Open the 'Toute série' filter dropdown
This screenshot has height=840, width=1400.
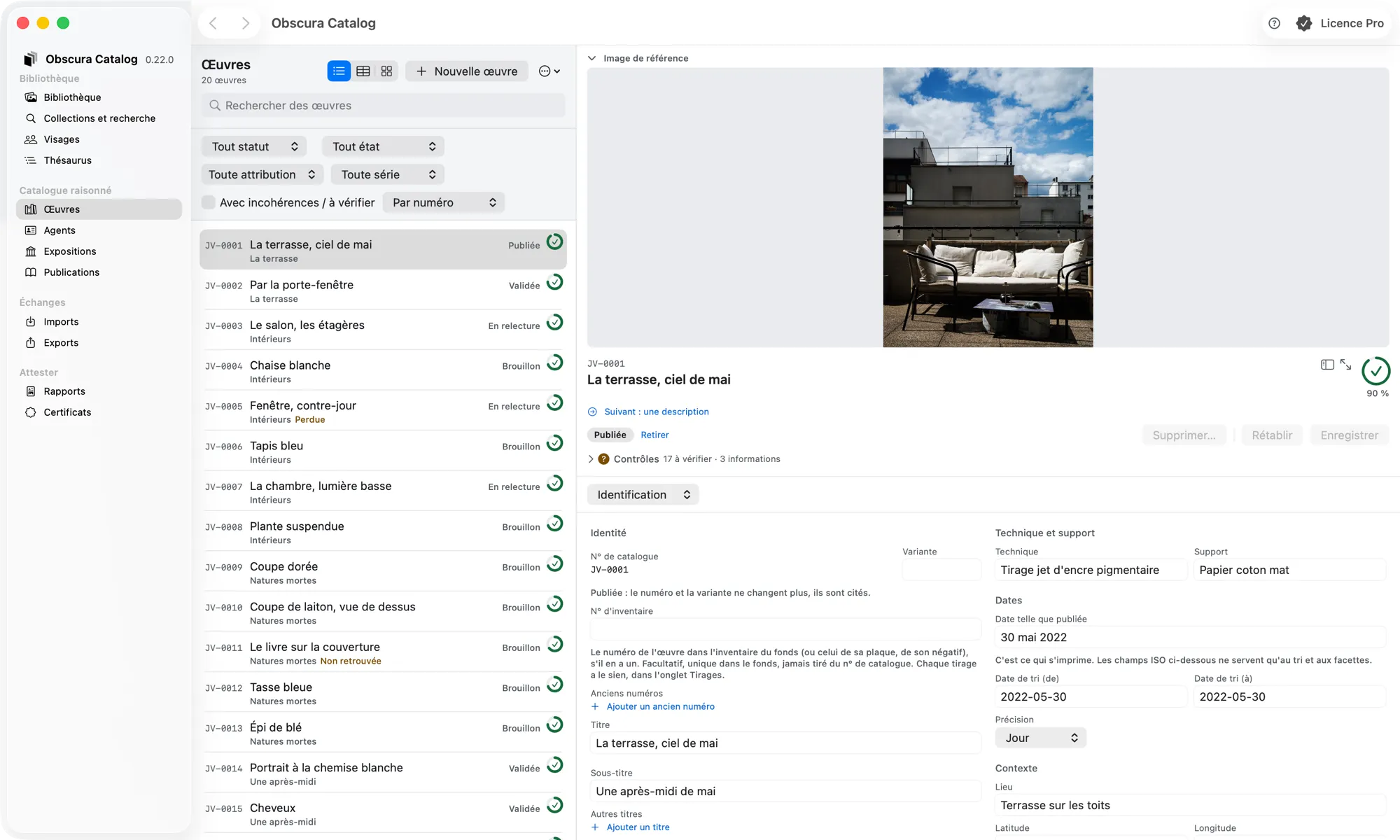(388, 174)
